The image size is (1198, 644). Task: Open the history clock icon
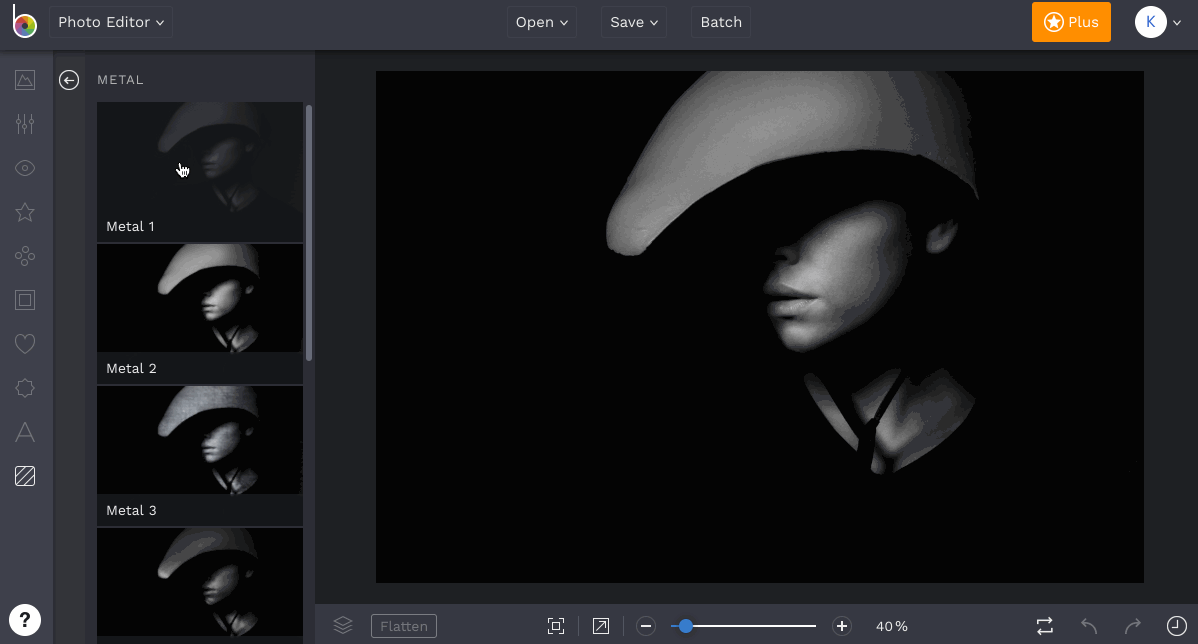coord(1177,626)
